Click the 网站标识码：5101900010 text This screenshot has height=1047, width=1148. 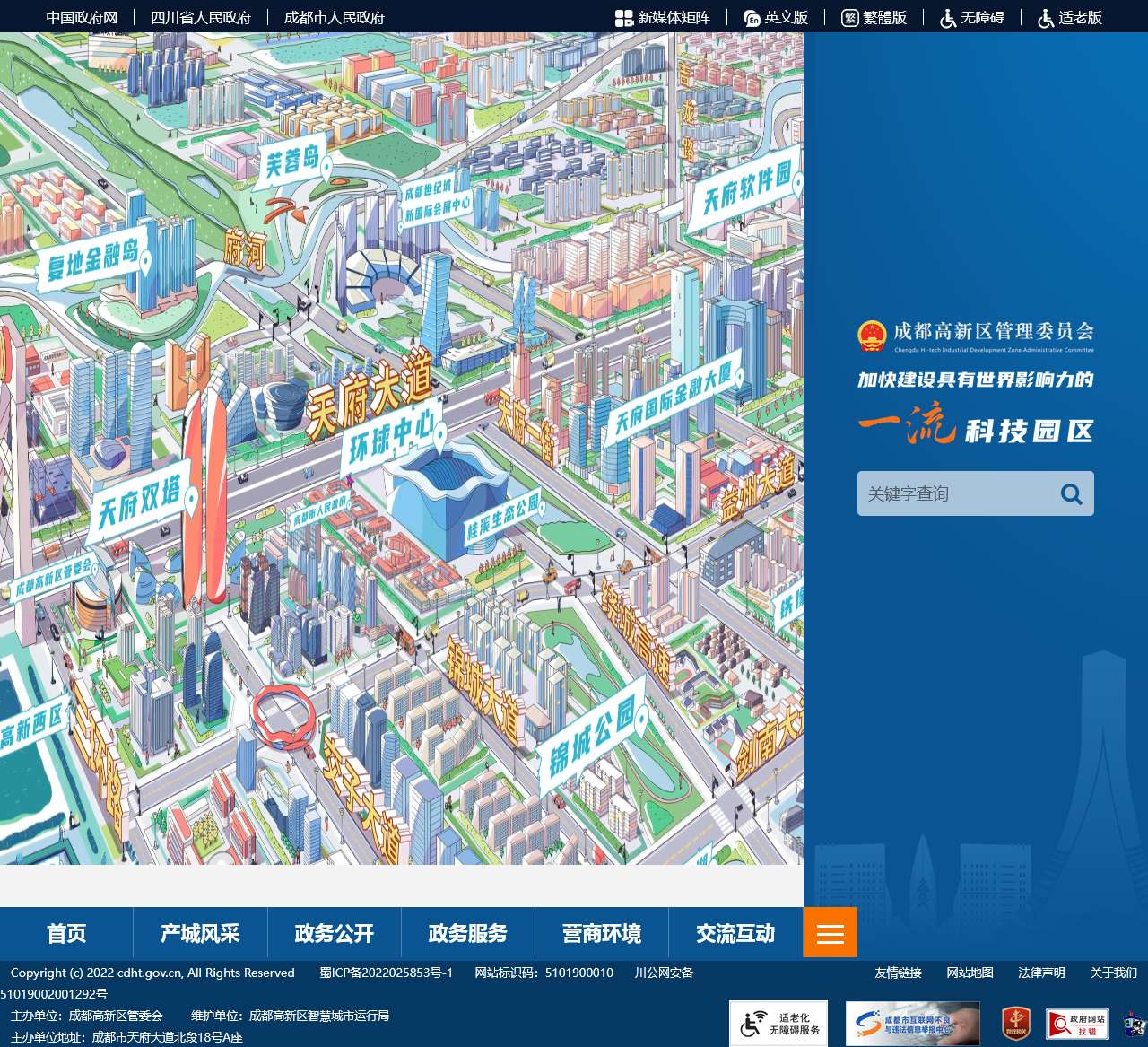click(544, 973)
